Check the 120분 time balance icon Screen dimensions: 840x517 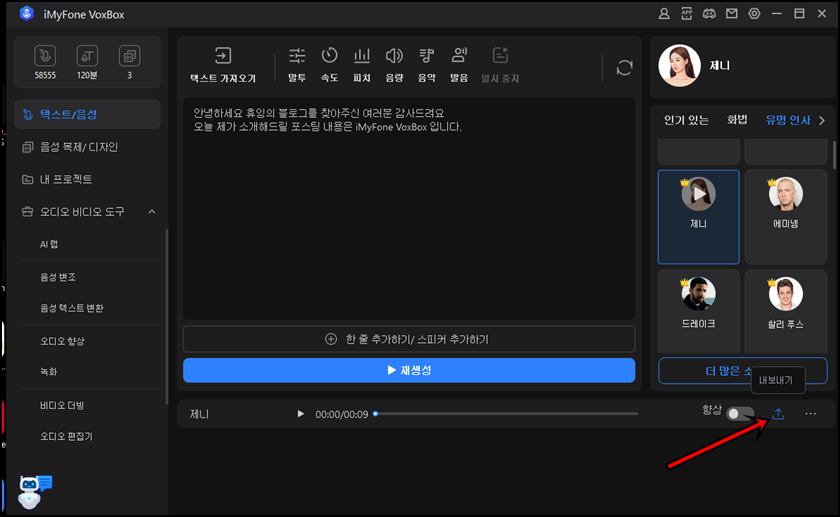87,56
